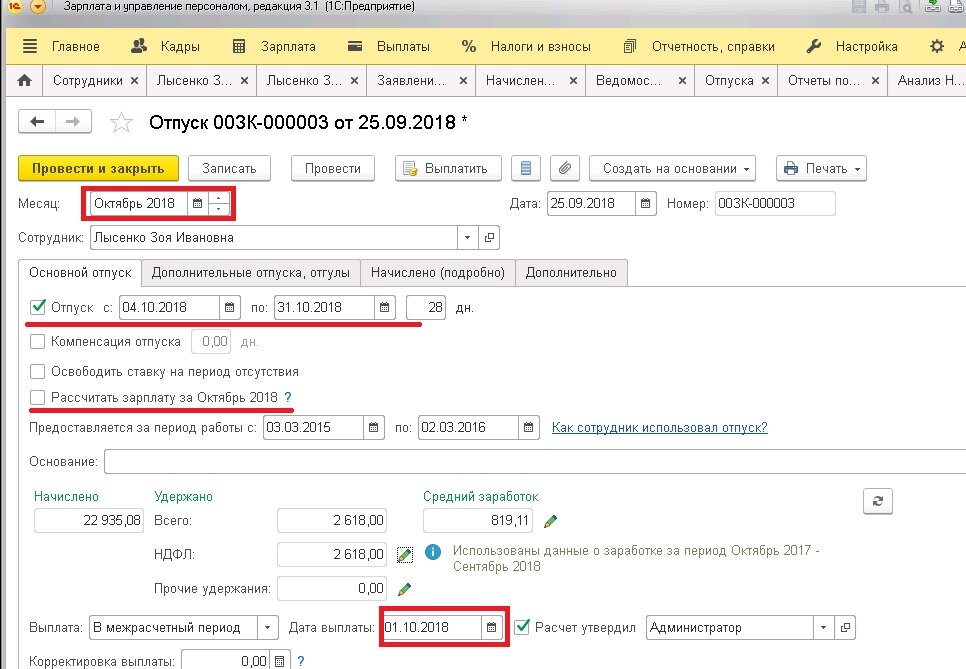Open calendar for the Месяц field
Image resolution: width=966 pixels, height=669 pixels.
point(197,203)
